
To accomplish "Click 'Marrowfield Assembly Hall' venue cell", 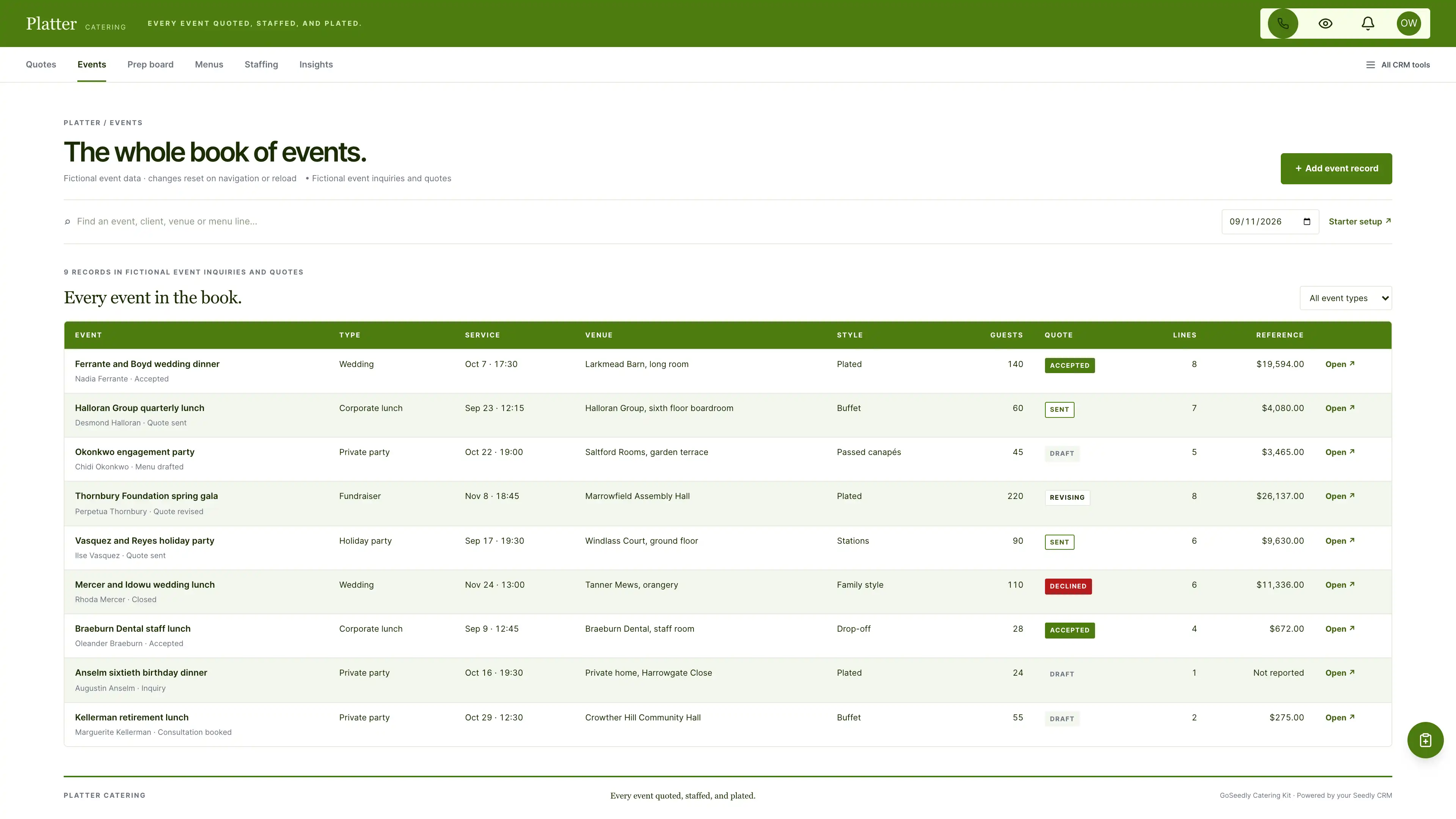I will (637, 496).
